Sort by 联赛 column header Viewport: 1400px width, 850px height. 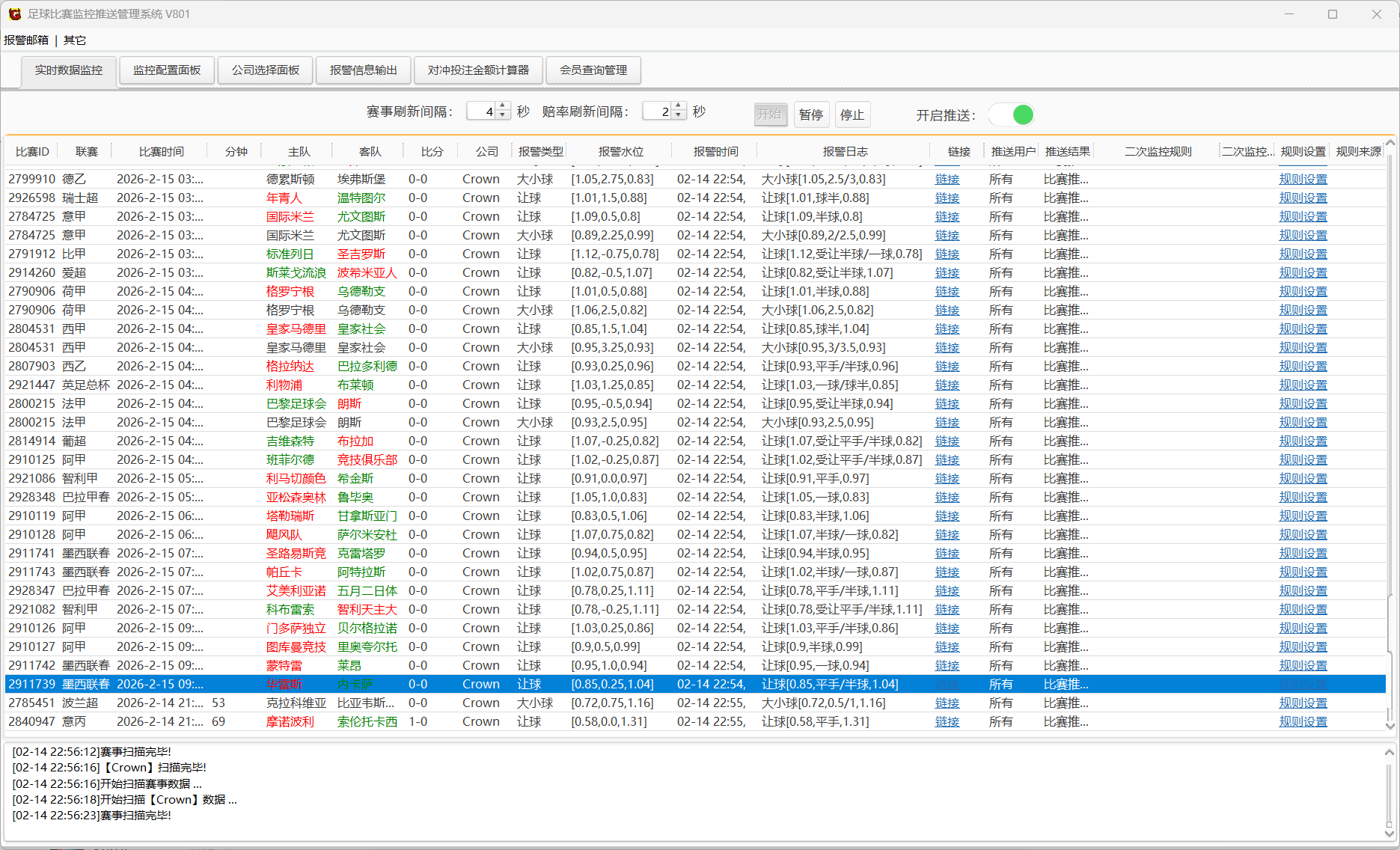pos(87,152)
